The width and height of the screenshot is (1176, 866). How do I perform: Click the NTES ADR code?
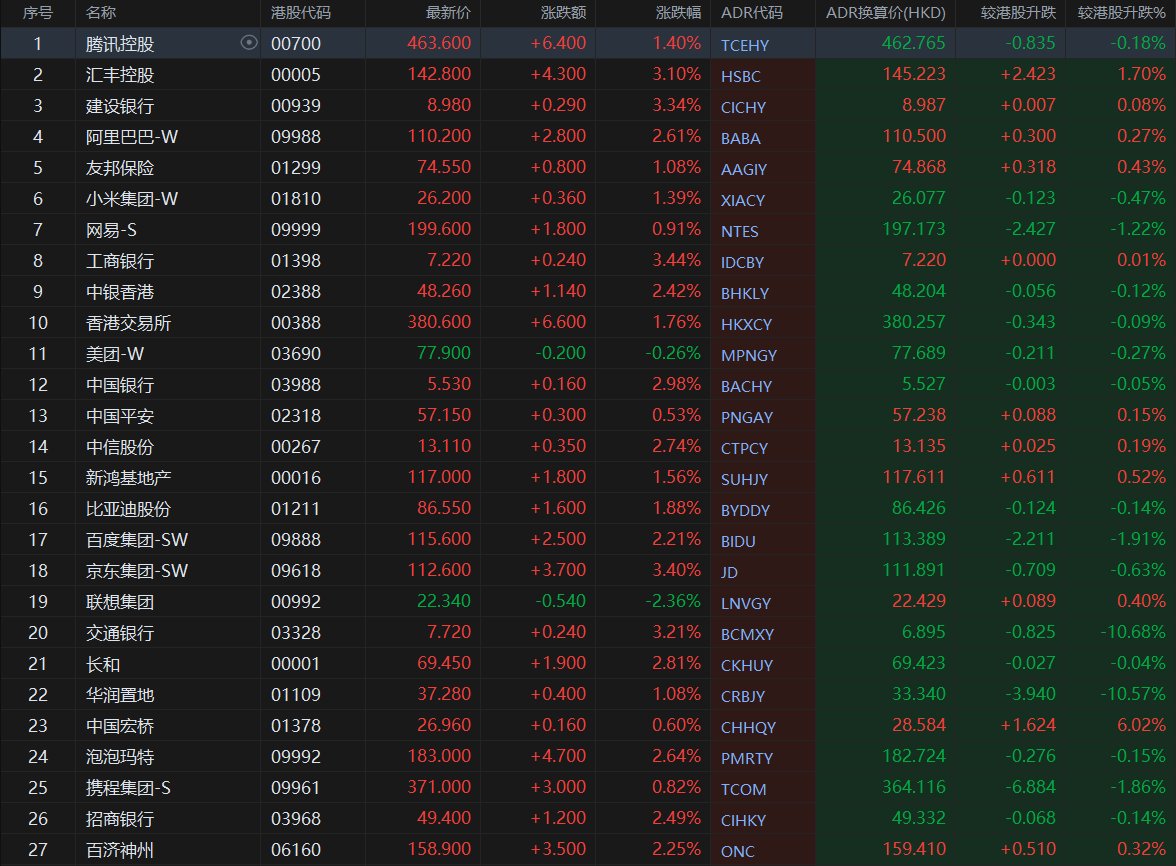tap(740, 231)
